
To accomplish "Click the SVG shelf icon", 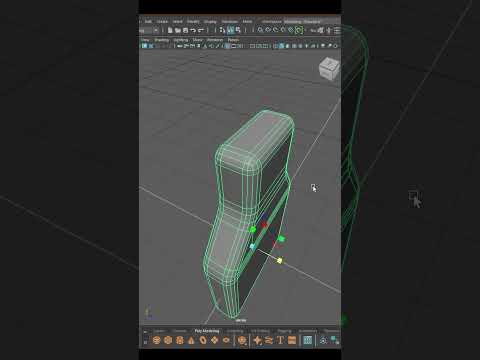I will (292, 340).
